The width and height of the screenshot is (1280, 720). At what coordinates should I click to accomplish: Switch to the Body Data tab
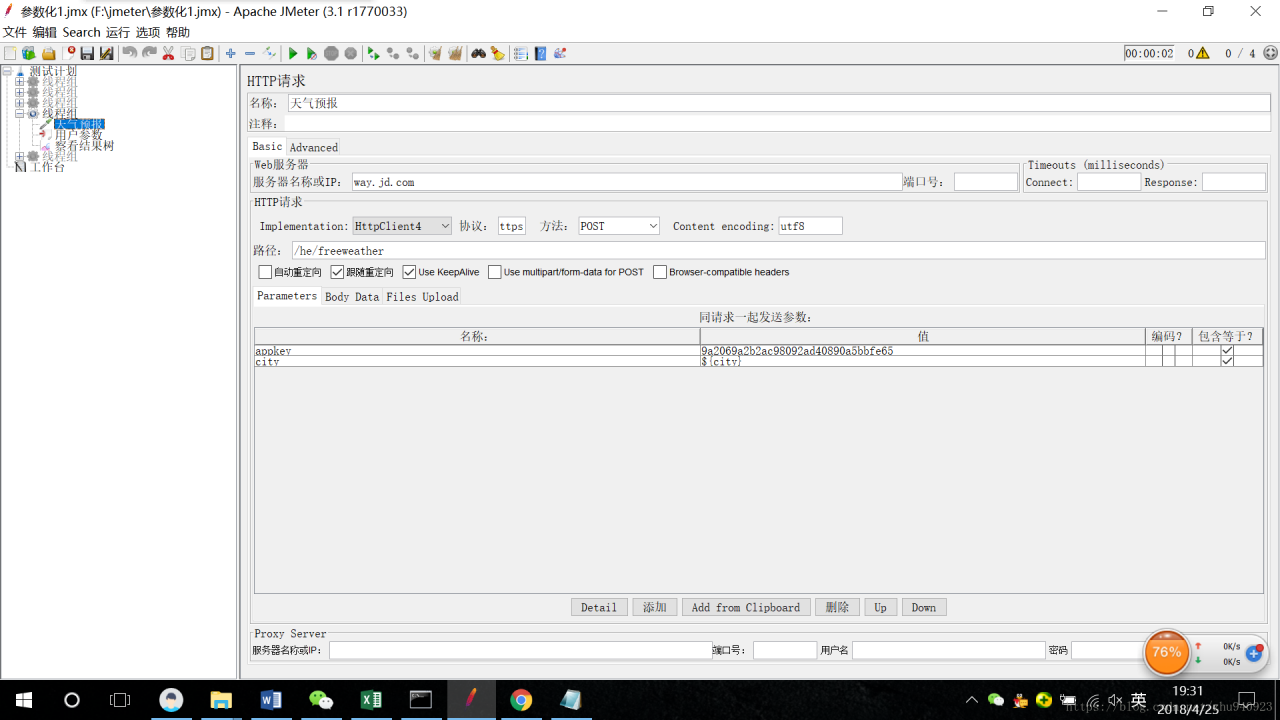pyautogui.click(x=352, y=297)
